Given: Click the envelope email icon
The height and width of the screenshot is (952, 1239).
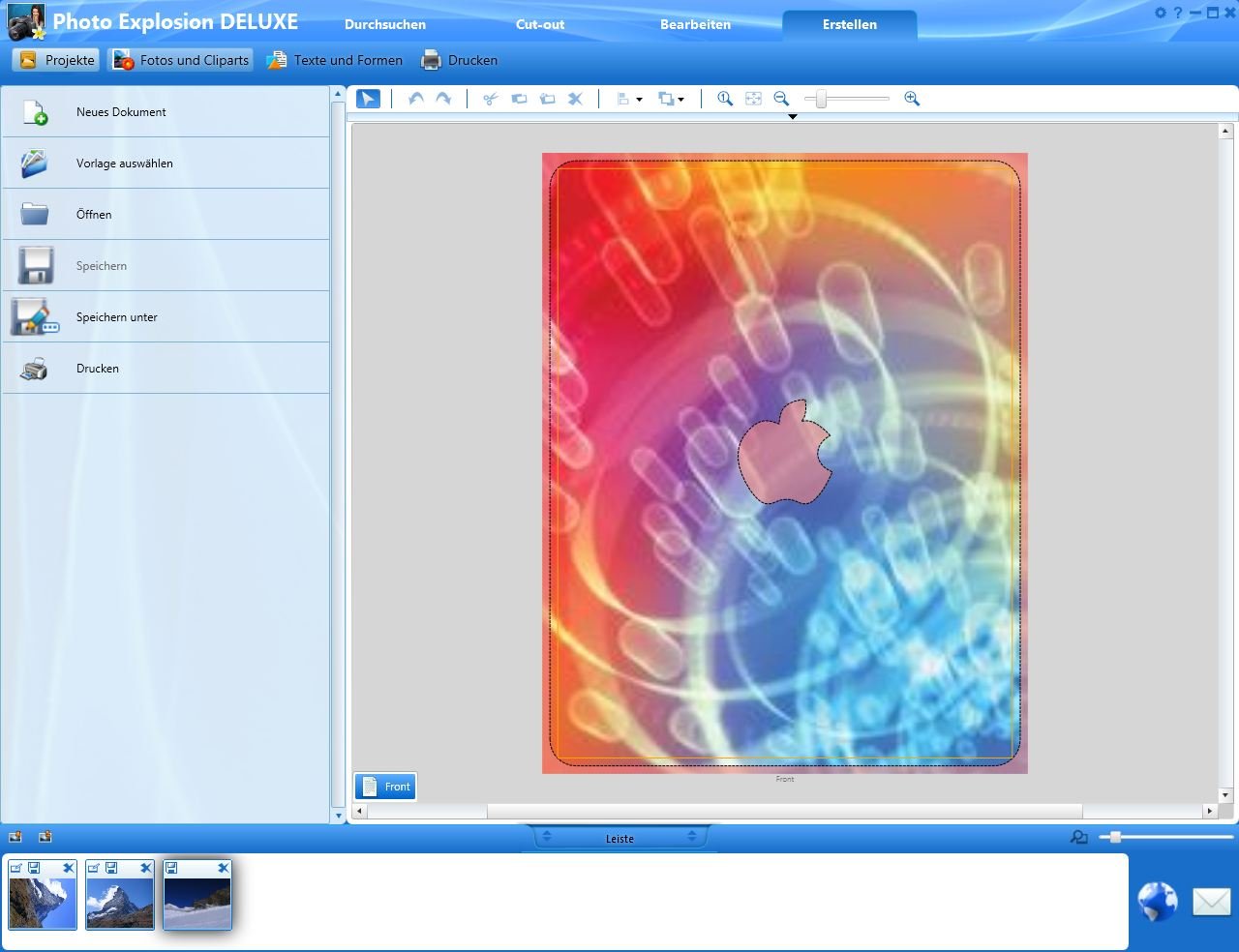Looking at the screenshot, I should (x=1211, y=902).
